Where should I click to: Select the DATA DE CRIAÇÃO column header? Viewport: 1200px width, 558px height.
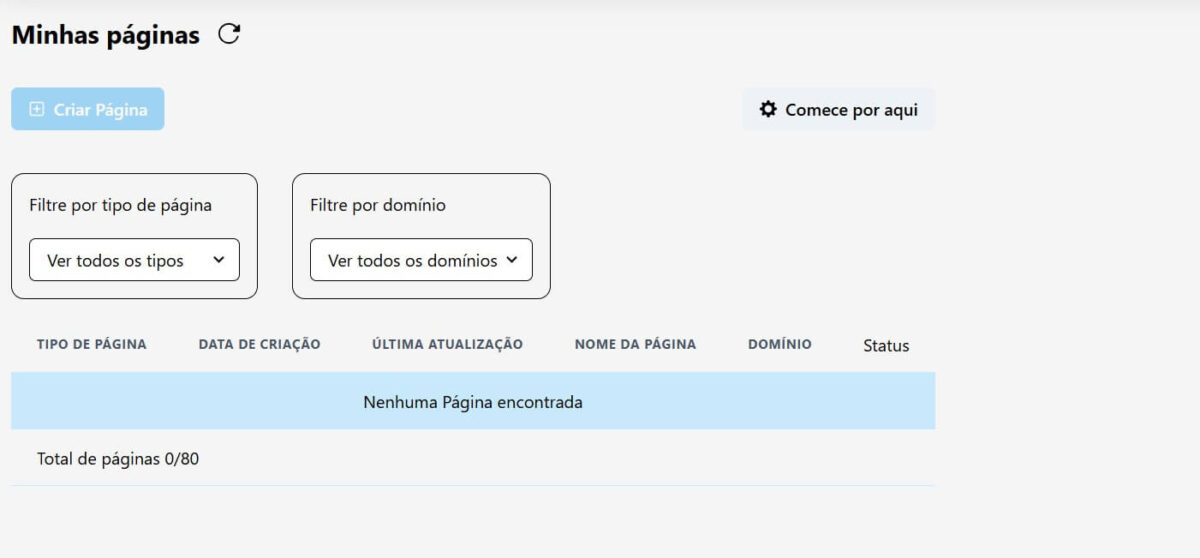click(x=259, y=344)
